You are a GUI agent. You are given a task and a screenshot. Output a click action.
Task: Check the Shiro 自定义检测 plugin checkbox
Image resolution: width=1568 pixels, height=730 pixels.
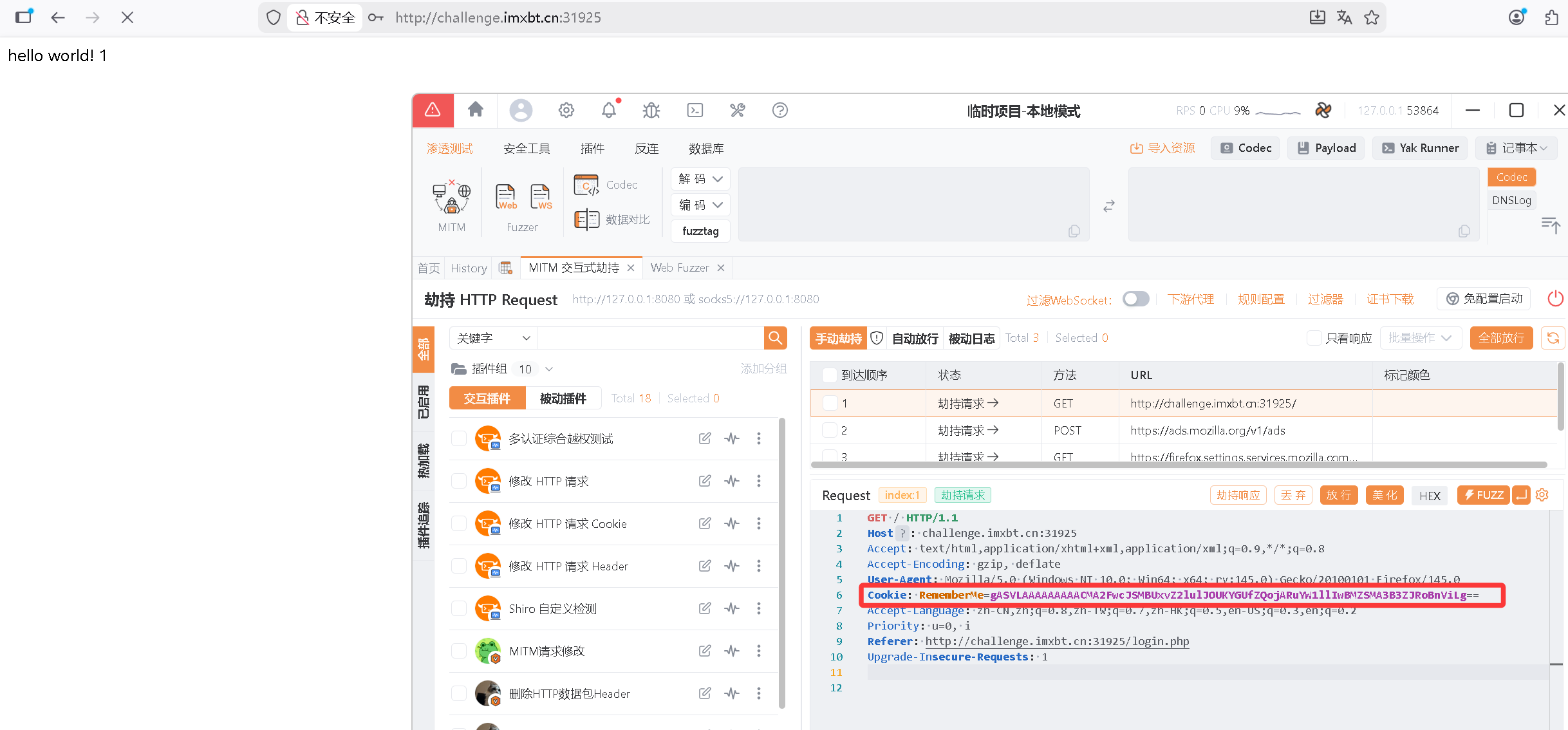(458, 608)
